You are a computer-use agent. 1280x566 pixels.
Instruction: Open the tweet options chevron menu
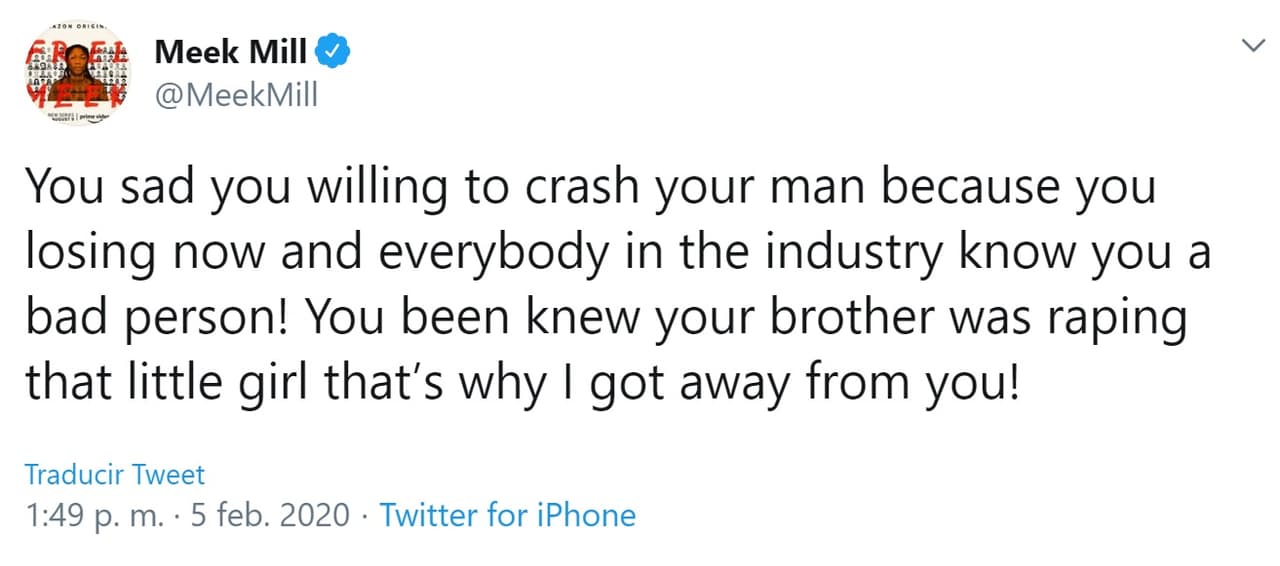(x=1251, y=46)
